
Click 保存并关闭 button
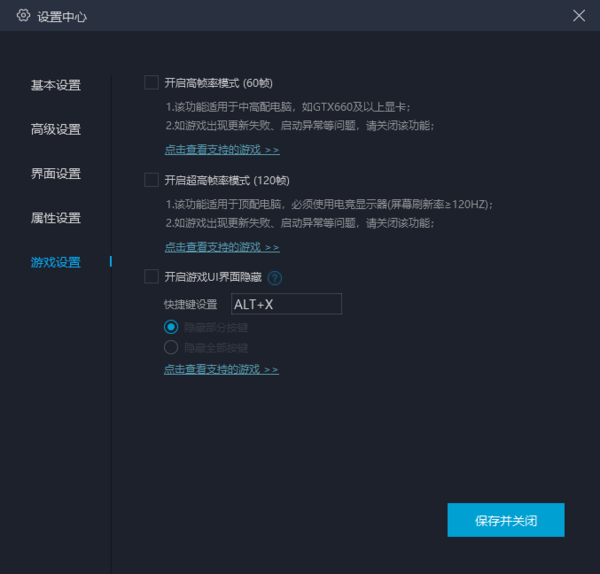(506, 520)
